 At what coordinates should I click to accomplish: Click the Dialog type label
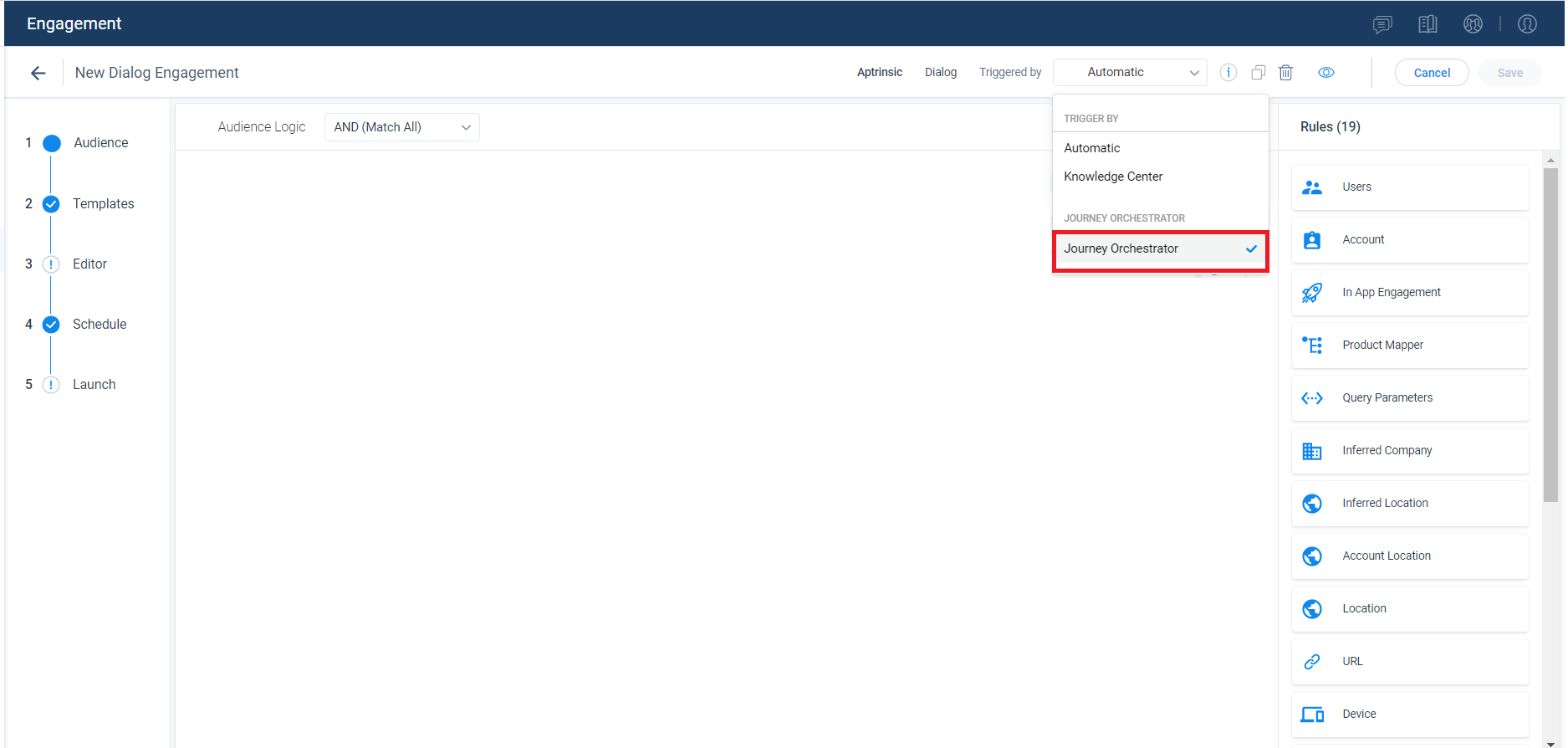[941, 73]
